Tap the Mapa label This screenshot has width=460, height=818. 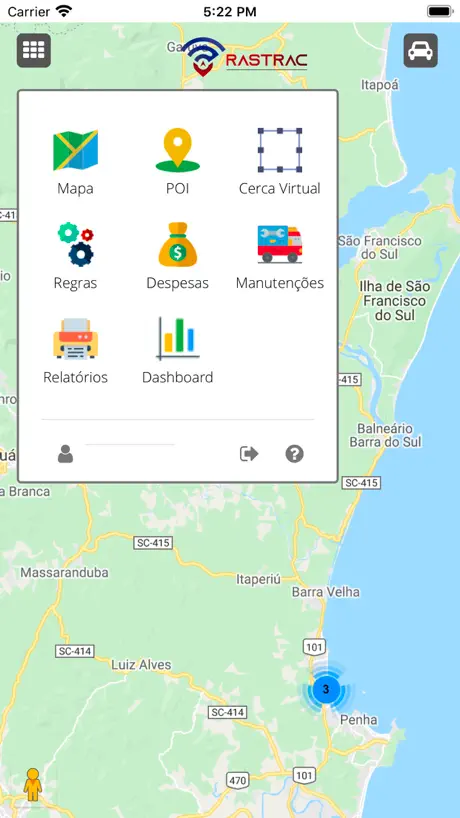[x=76, y=189]
